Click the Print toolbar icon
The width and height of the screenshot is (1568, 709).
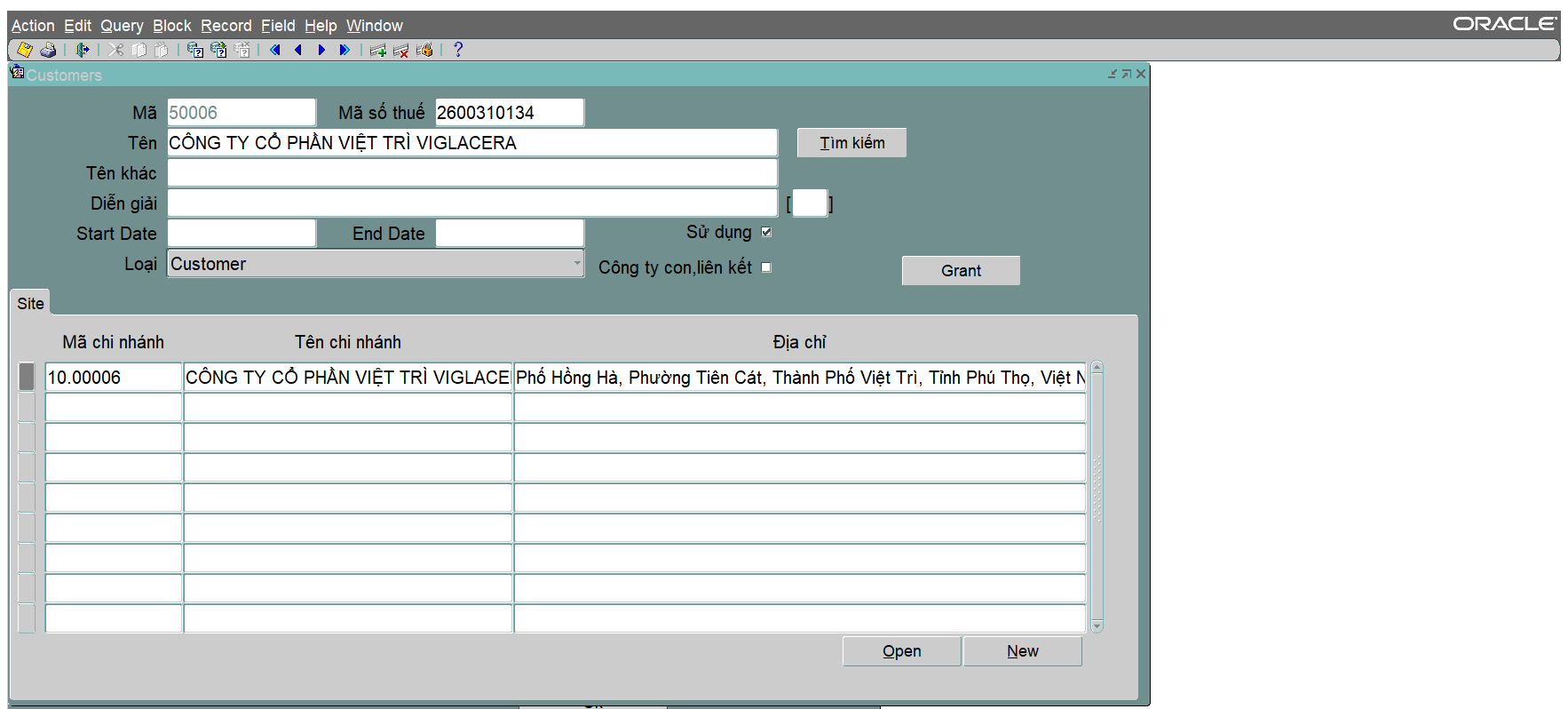click(48, 50)
